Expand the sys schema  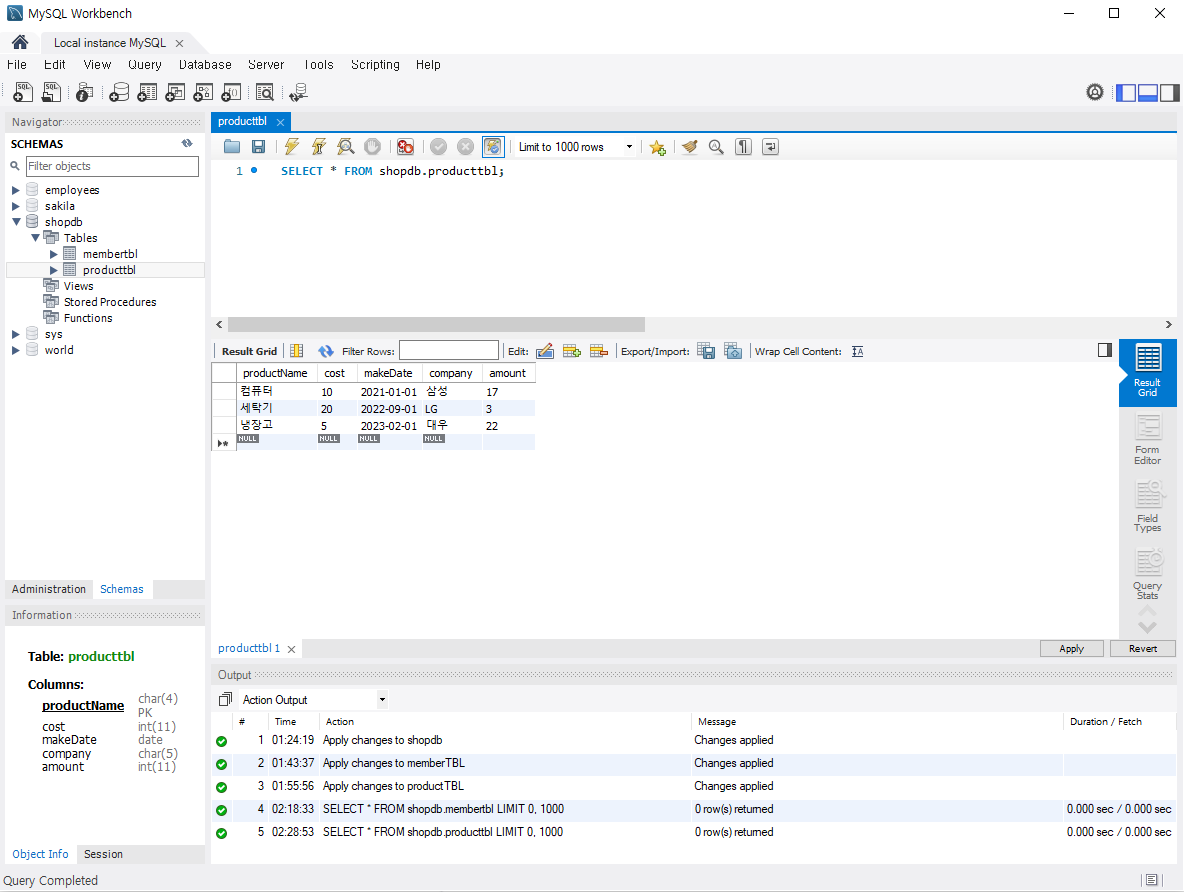(16, 334)
